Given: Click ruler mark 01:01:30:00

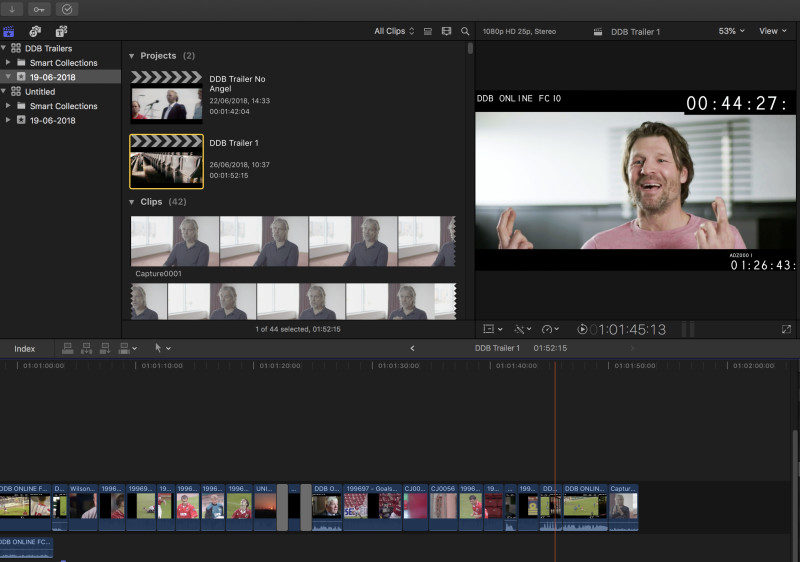Looking at the screenshot, I should 398,366.
